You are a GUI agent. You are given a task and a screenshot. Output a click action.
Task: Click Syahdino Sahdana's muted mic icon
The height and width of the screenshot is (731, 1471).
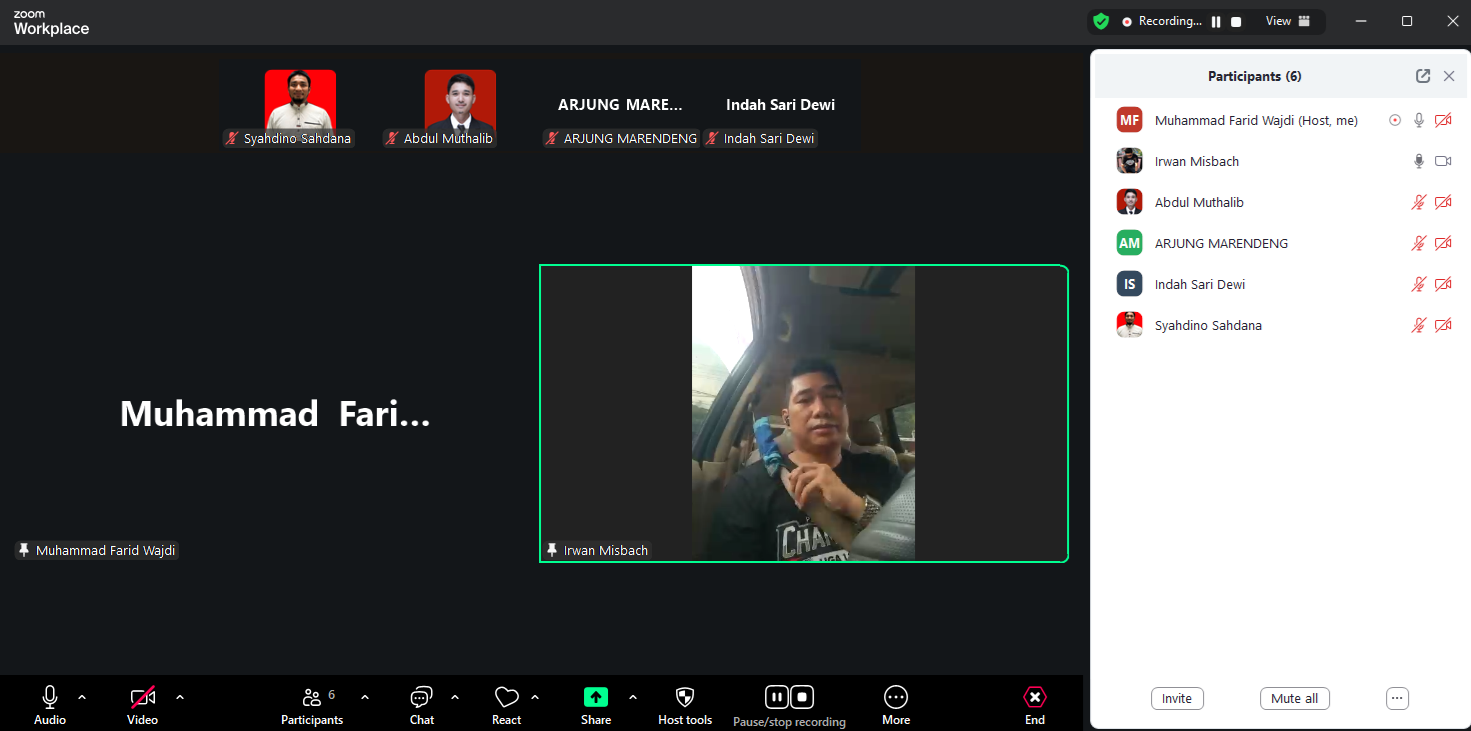pyautogui.click(x=1418, y=325)
